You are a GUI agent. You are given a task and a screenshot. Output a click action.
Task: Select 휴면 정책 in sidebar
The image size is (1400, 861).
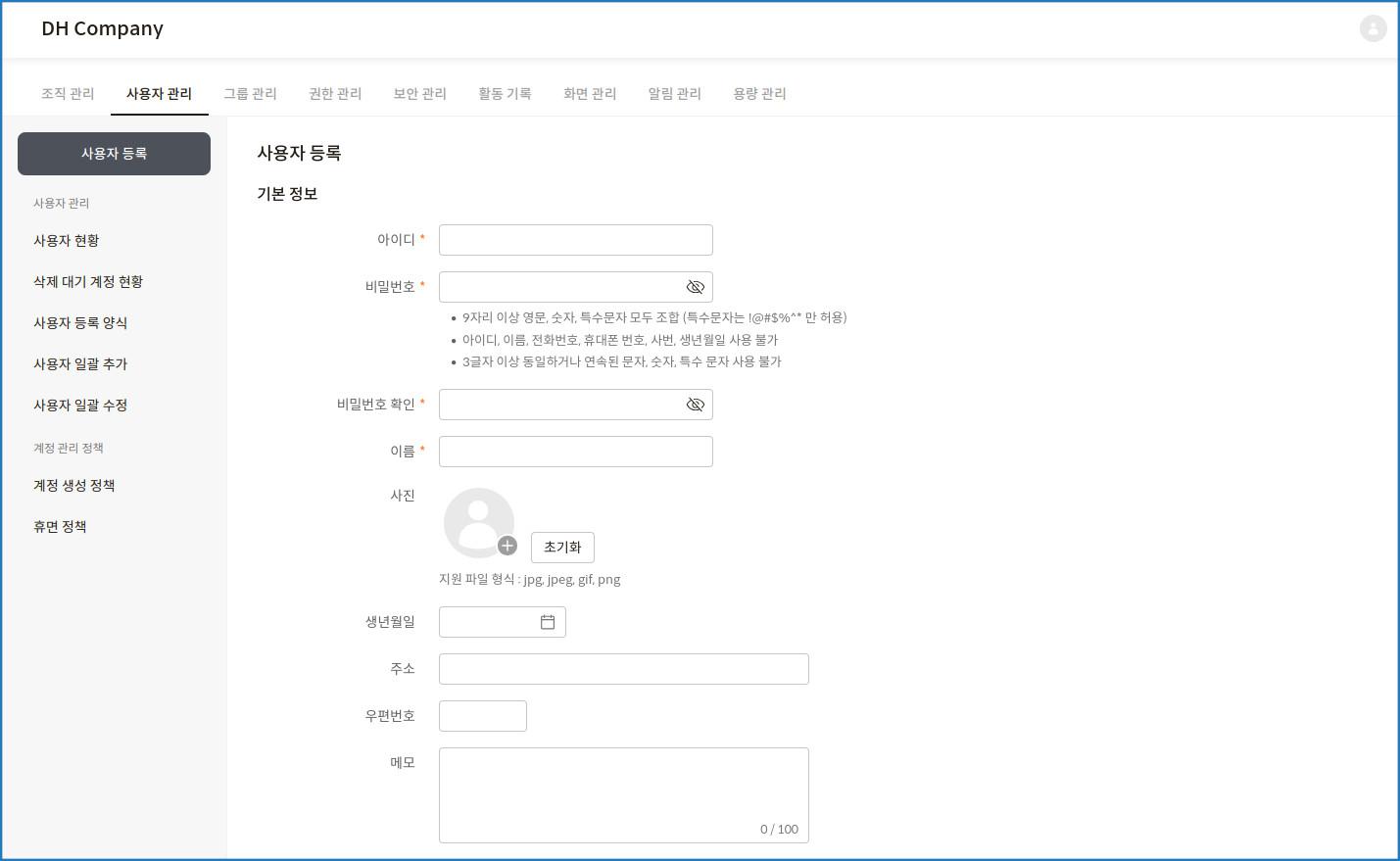point(60,527)
